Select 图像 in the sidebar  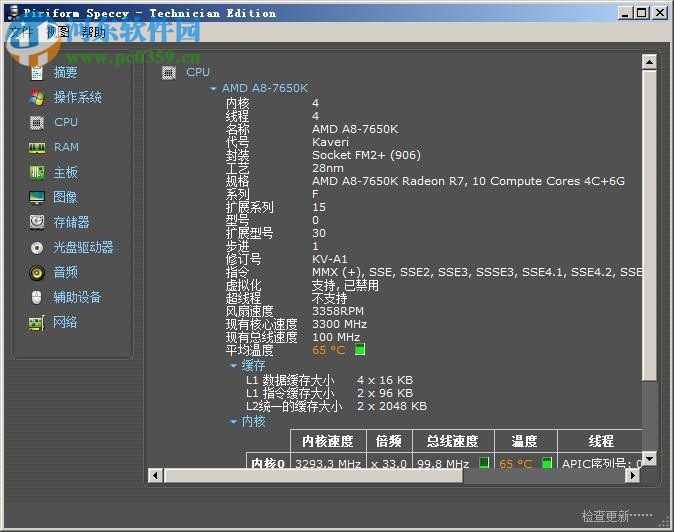tap(65, 197)
